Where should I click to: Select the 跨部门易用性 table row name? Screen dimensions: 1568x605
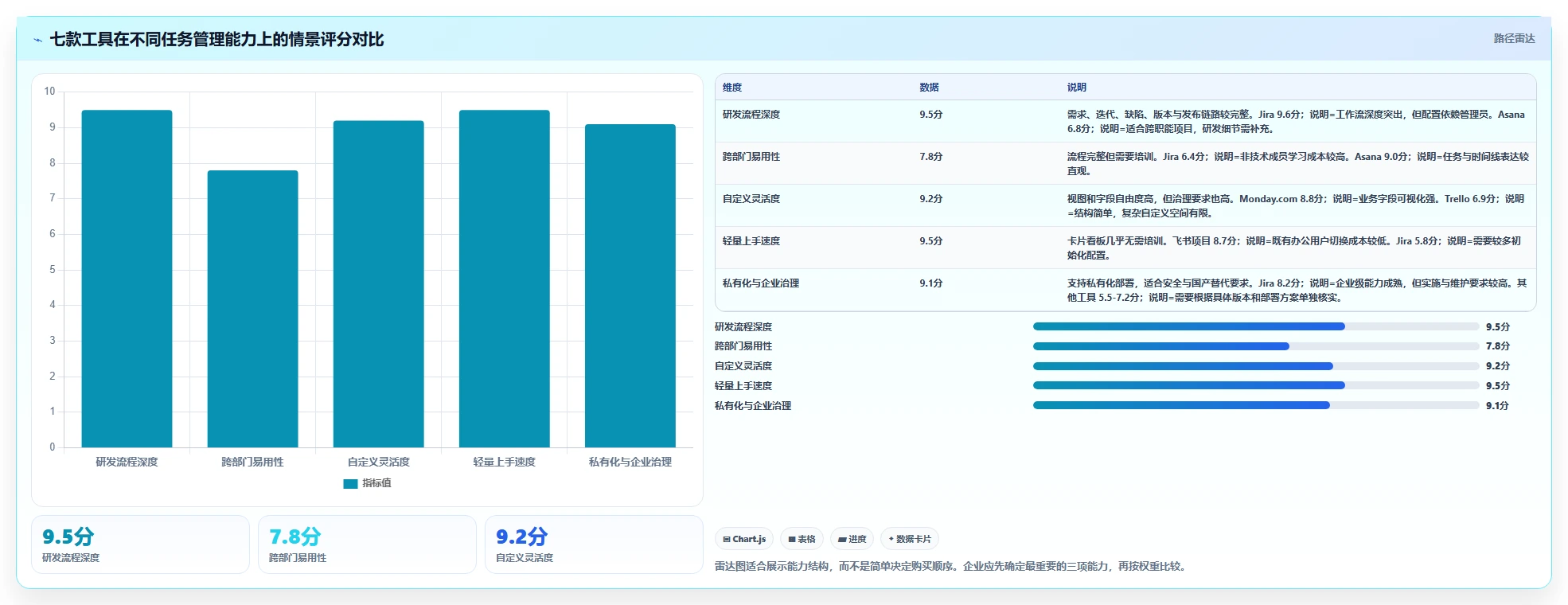[751, 157]
